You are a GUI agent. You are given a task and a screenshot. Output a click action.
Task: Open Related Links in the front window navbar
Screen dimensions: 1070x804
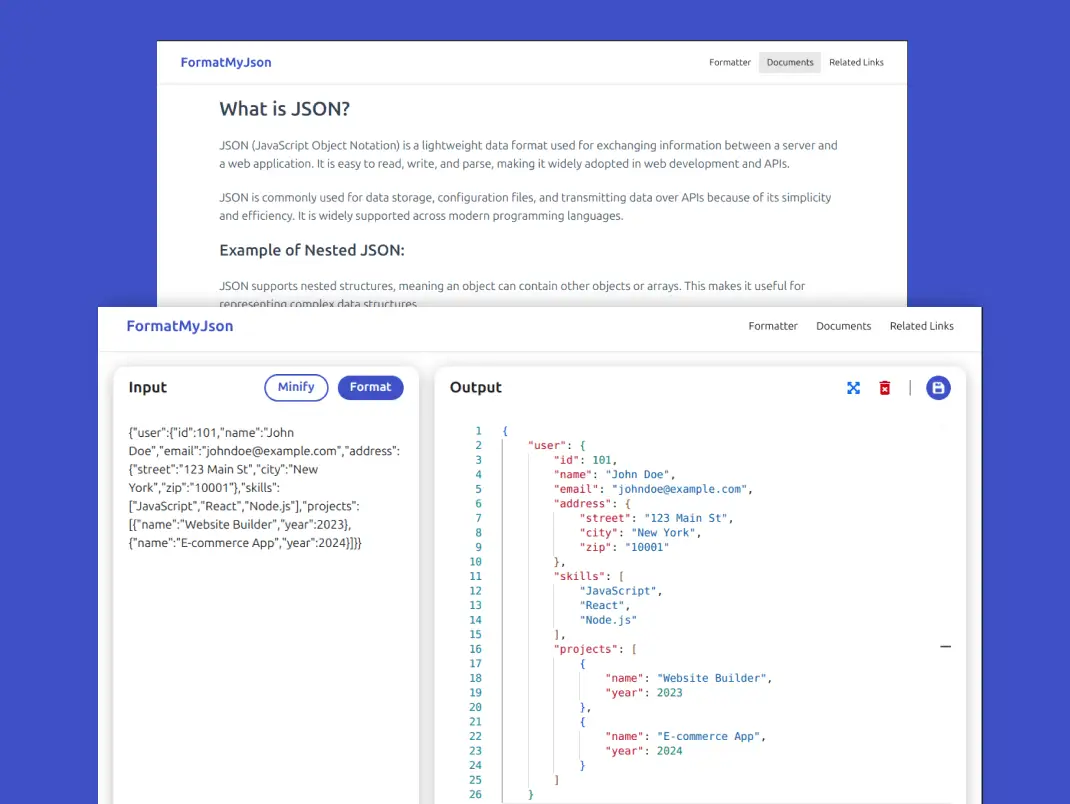(x=921, y=326)
